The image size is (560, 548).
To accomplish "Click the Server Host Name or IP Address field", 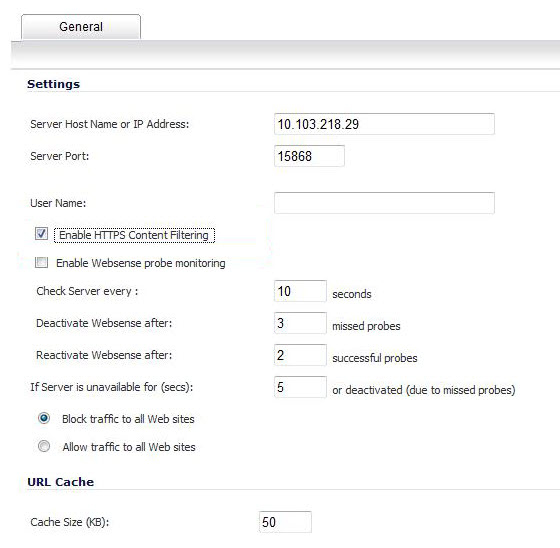I will pyautogui.click(x=384, y=124).
